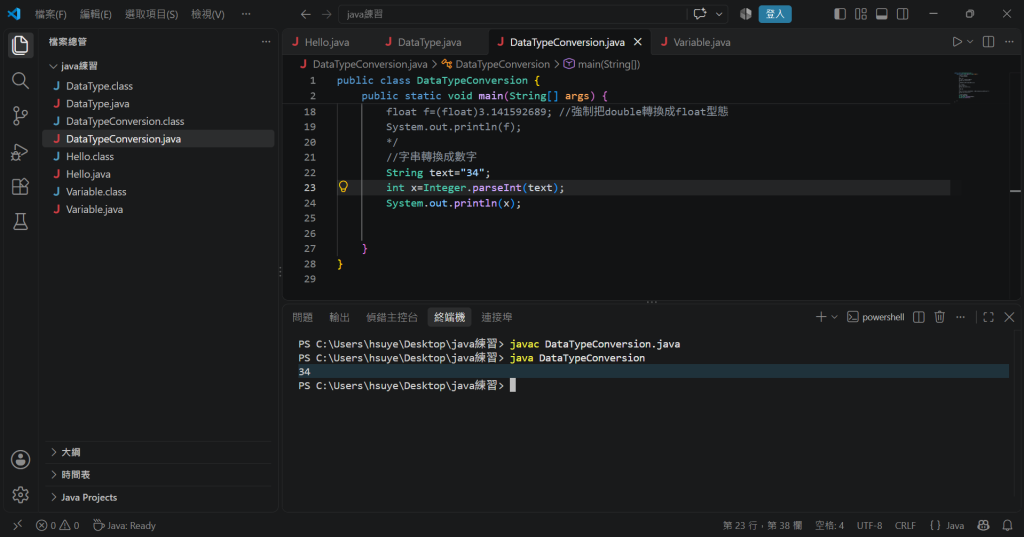Open the Accounts icon in activity bar

[x=20, y=459]
